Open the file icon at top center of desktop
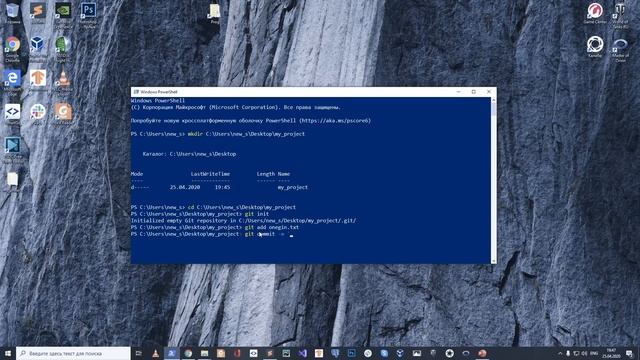The width and height of the screenshot is (640, 360). pos(215,12)
